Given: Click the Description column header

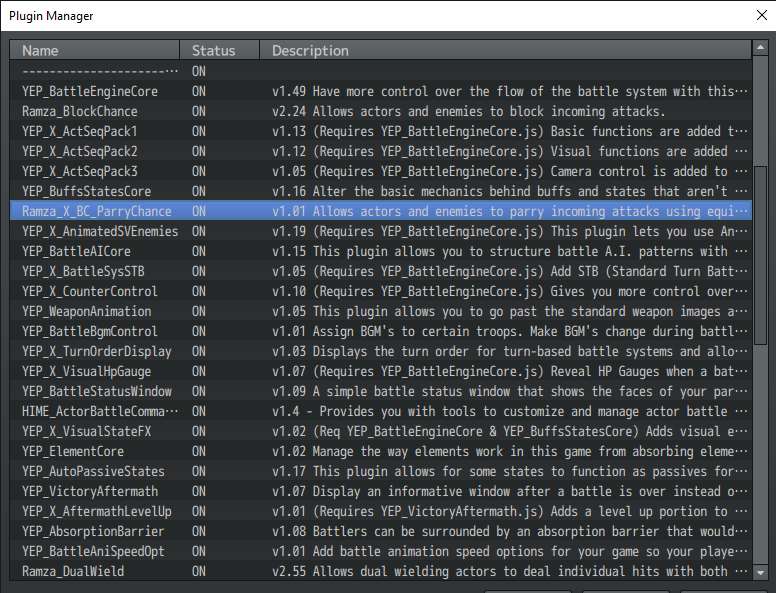Looking at the screenshot, I should coord(505,50).
